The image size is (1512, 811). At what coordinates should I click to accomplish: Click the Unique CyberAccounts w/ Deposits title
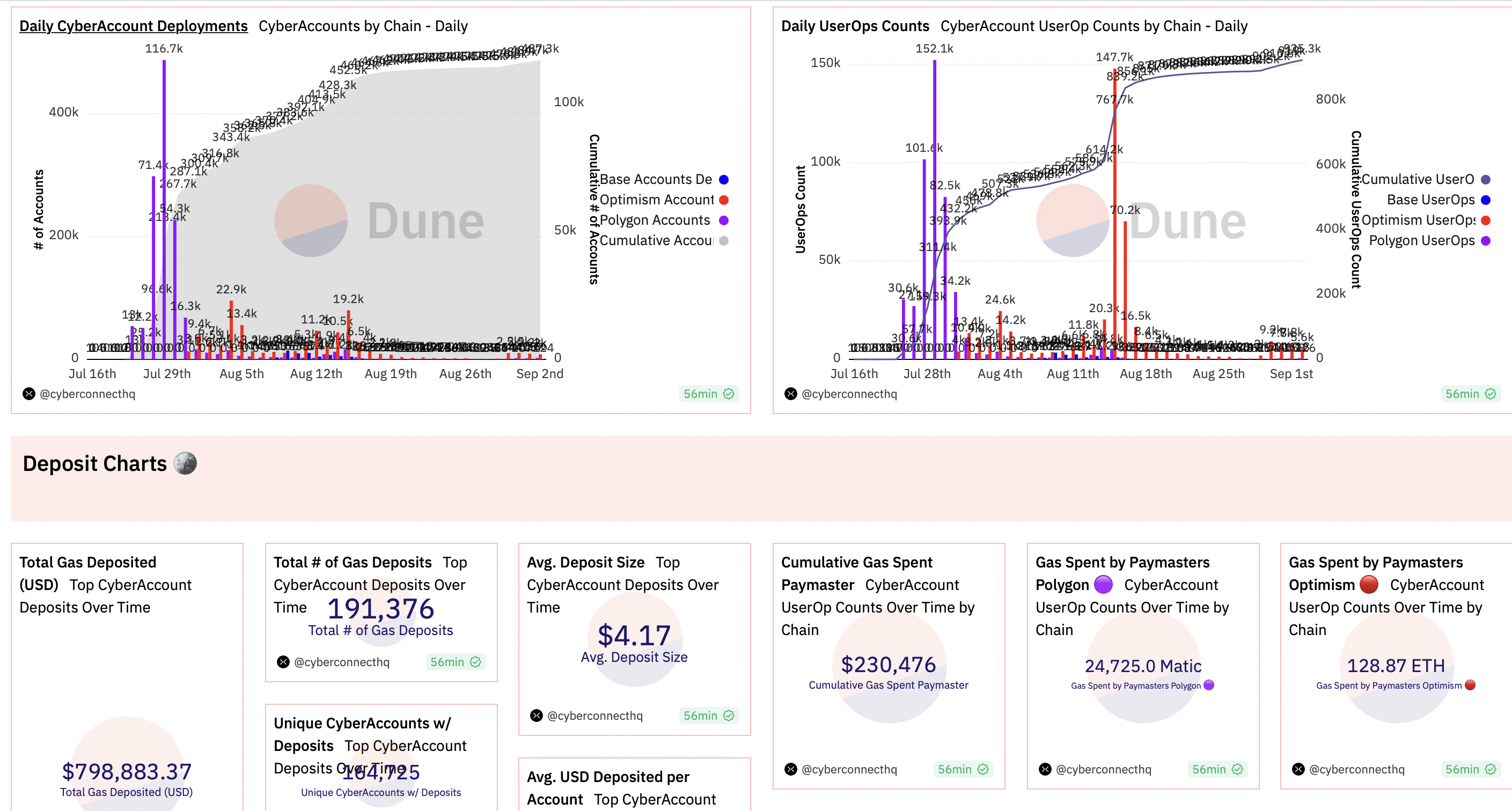362,723
